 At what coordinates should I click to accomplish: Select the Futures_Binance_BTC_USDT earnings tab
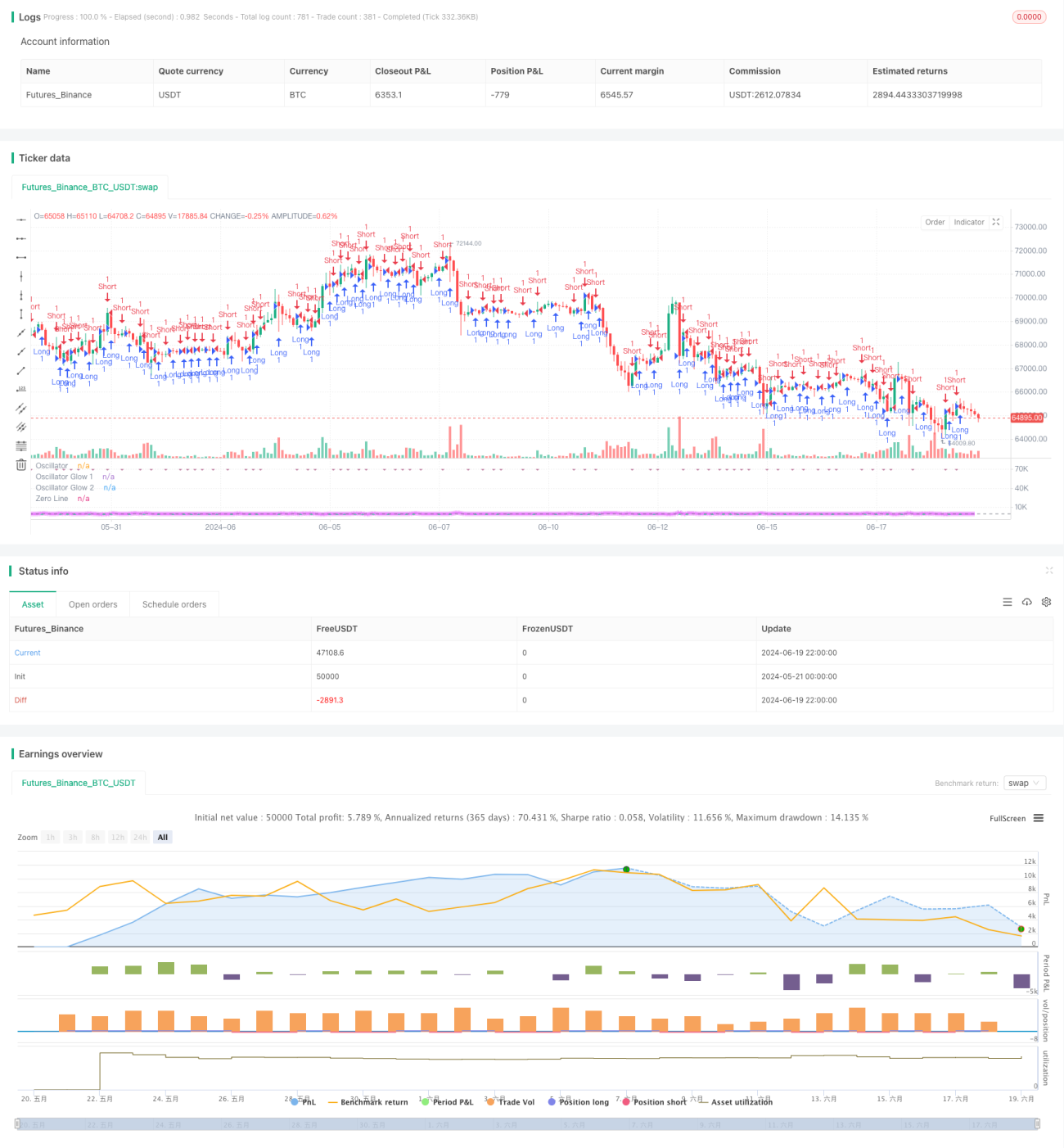click(79, 784)
